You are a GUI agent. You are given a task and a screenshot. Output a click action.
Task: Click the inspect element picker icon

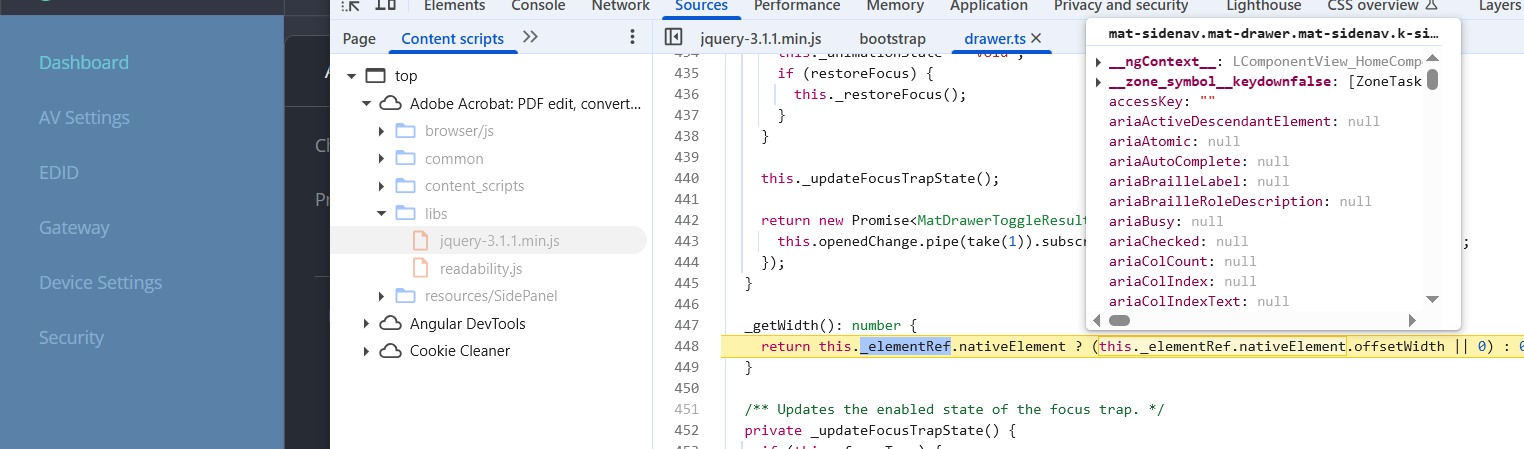click(x=350, y=5)
